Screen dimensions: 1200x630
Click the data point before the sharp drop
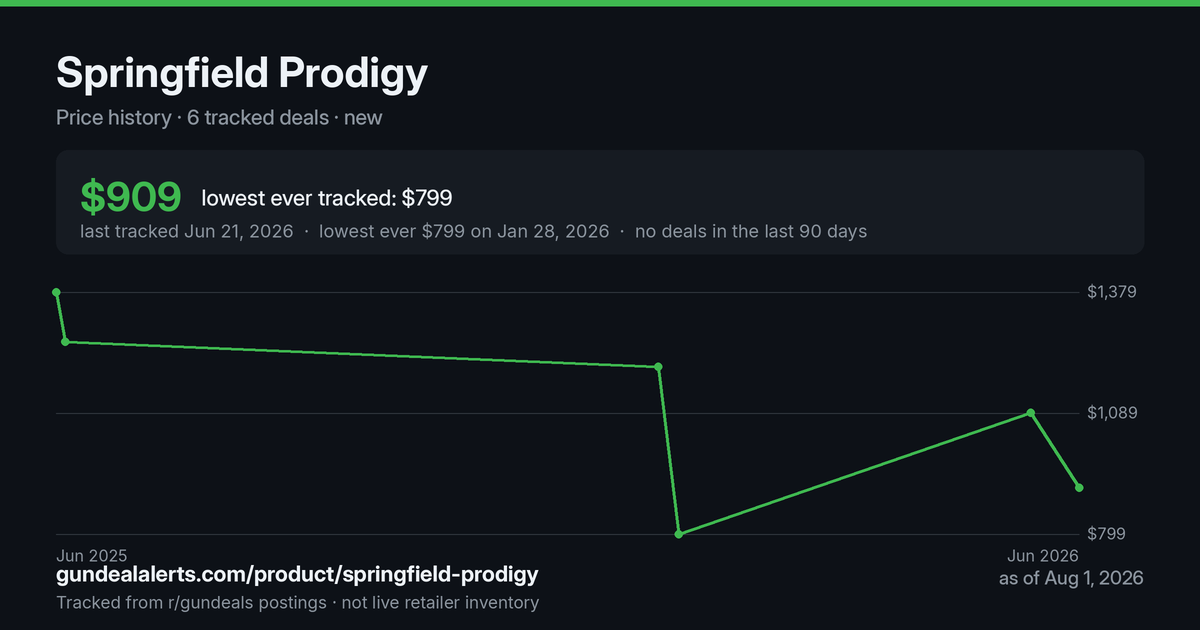click(x=658, y=367)
